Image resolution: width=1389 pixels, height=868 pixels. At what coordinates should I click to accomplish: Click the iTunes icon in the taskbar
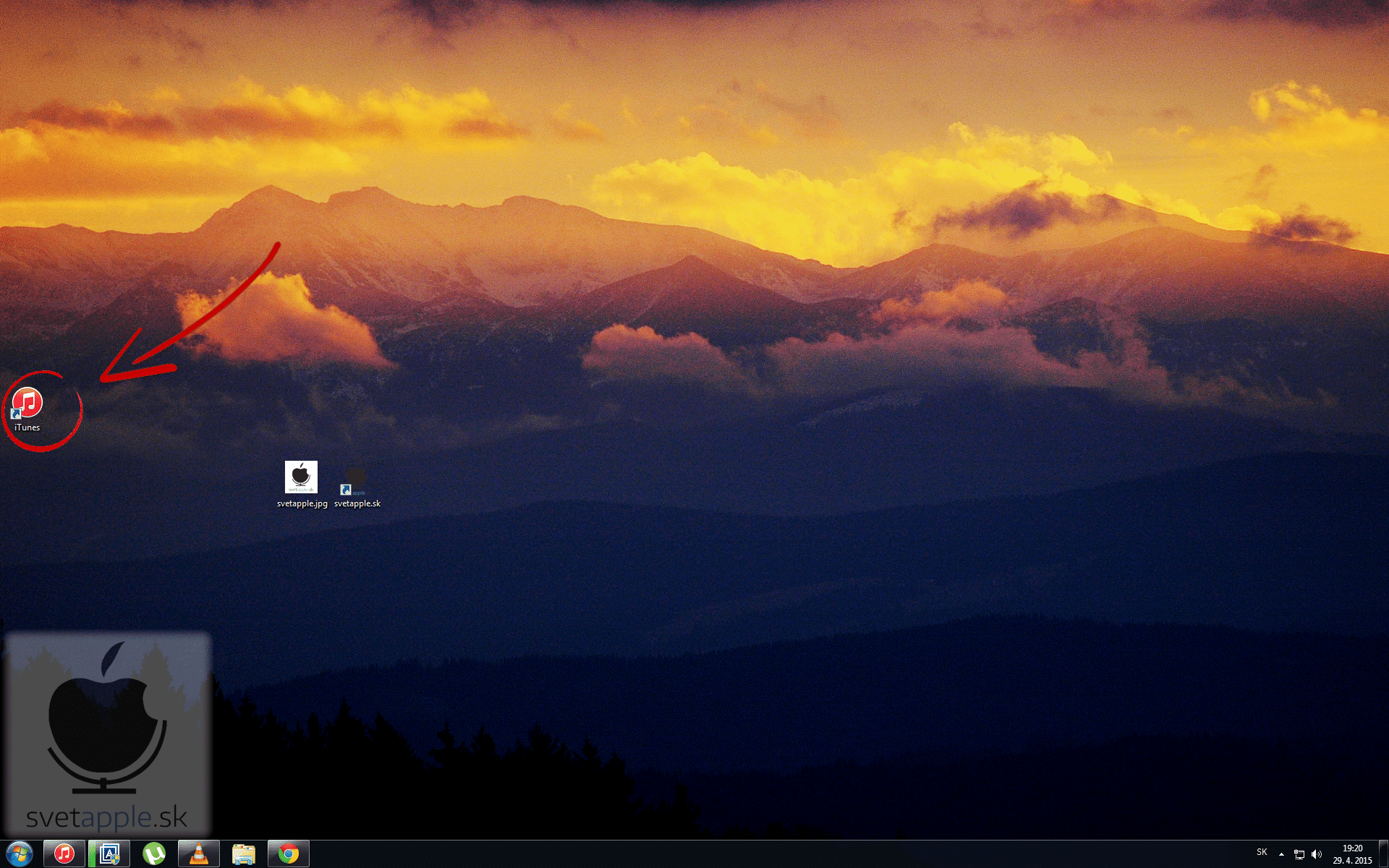[x=64, y=854]
